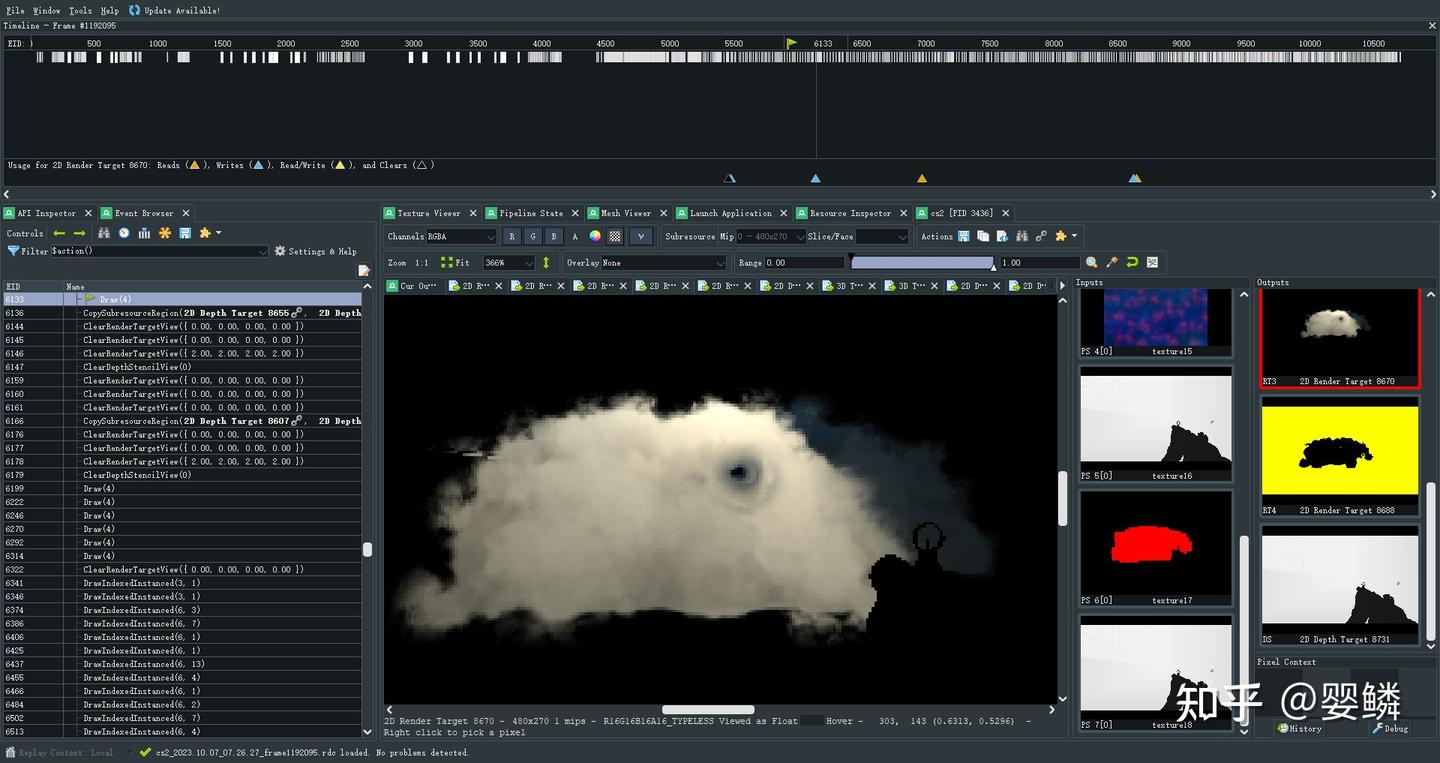Click the save/export icon in Event Browser
Viewport: 1440px width, 763px height.
coord(185,233)
